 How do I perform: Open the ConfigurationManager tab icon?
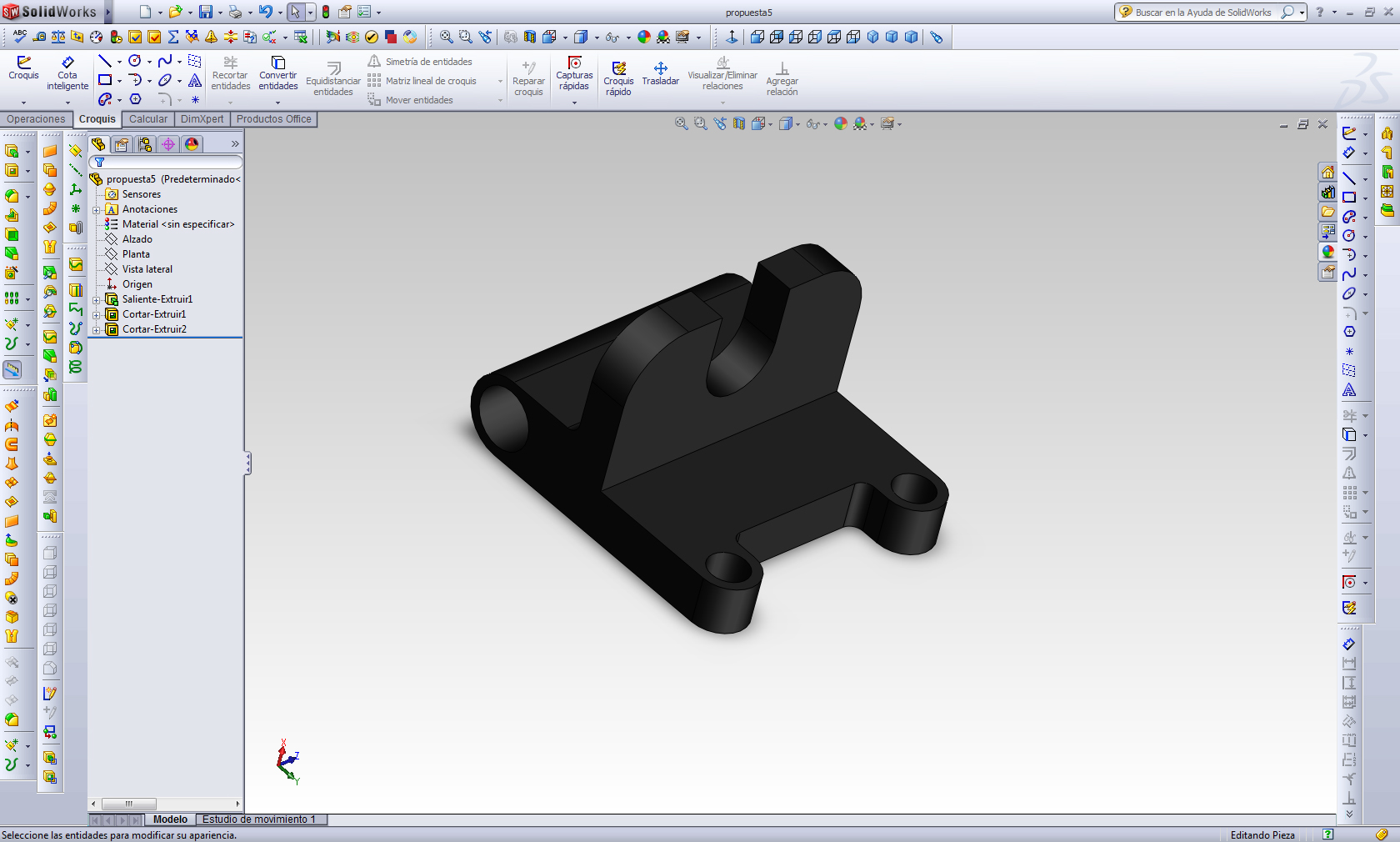(145, 144)
